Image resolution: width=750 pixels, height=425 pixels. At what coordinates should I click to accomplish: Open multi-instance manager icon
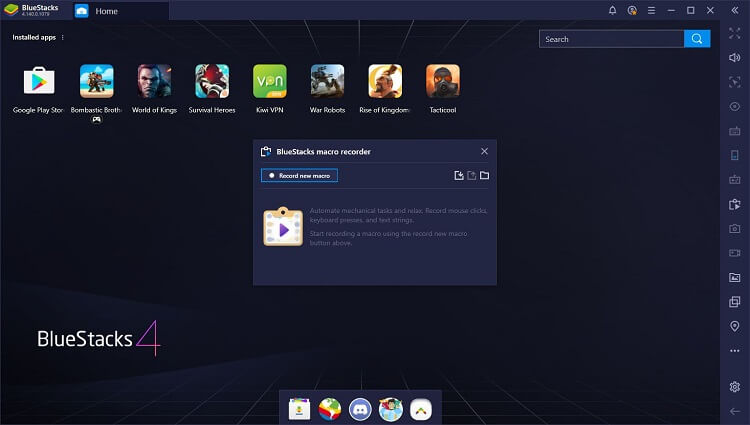(x=735, y=302)
